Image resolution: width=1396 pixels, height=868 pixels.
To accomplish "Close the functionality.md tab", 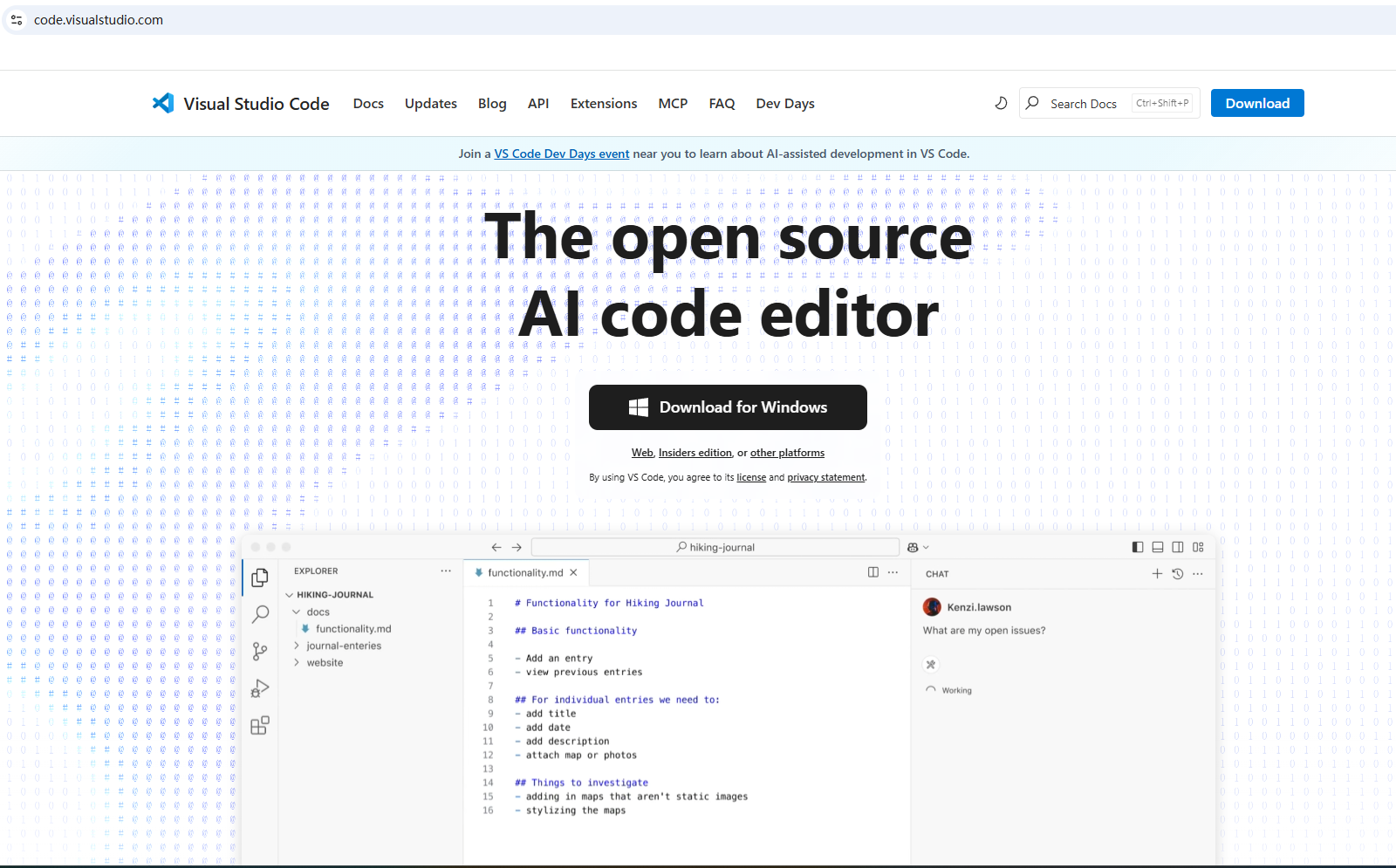I will [573, 573].
